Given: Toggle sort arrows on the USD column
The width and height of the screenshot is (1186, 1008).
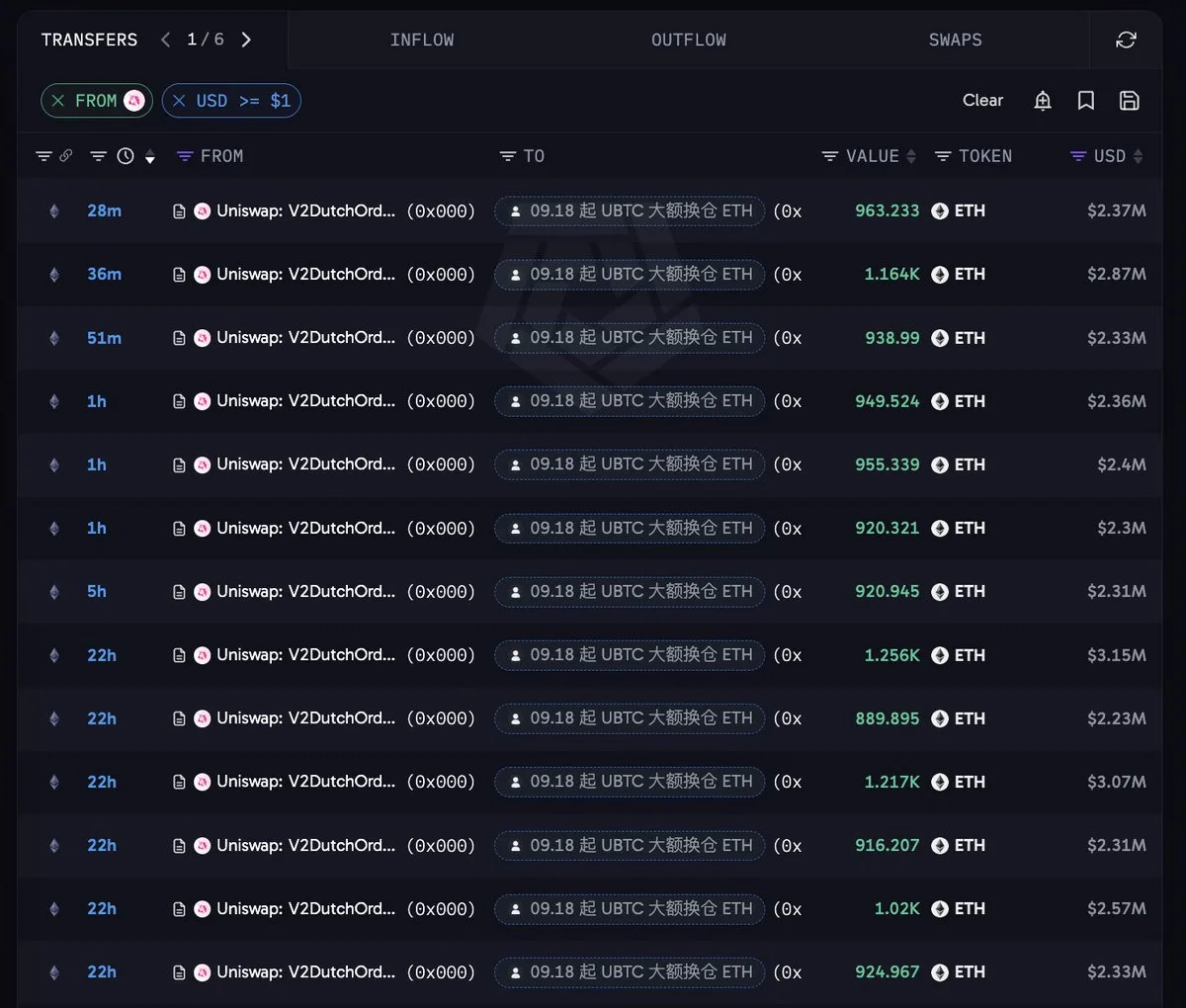Looking at the screenshot, I should [1138, 156].
